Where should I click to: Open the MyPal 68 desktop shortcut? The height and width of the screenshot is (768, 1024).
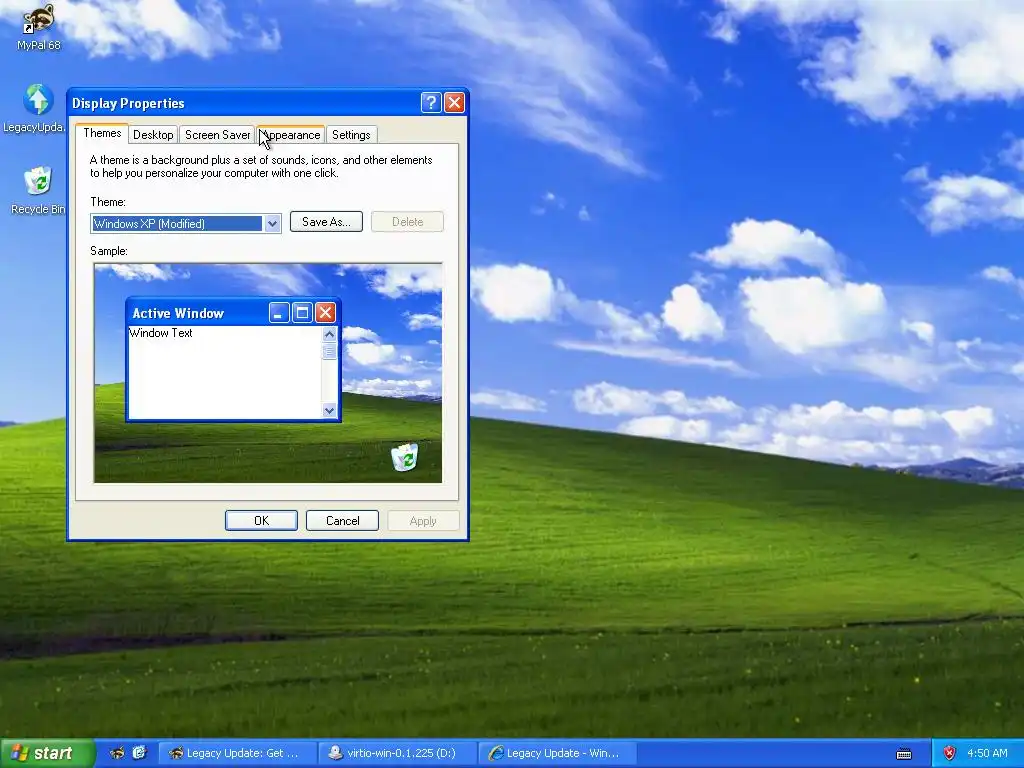[x=38, y=26]
